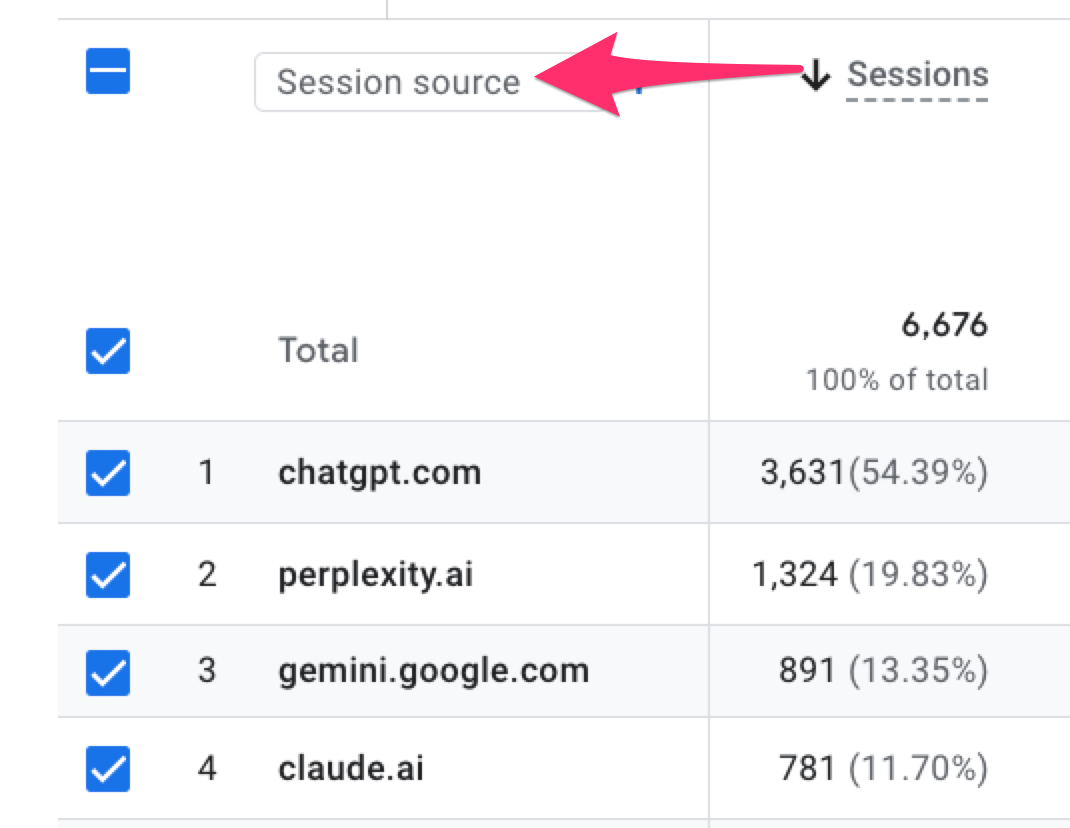Toggle the gemini.google.com row checkbox
The height and width of the screenshot is (828, 1070).
pos(108,670)
